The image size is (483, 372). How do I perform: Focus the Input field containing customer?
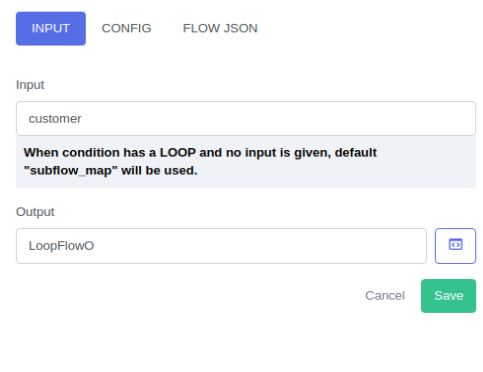[x=246, y=118]
